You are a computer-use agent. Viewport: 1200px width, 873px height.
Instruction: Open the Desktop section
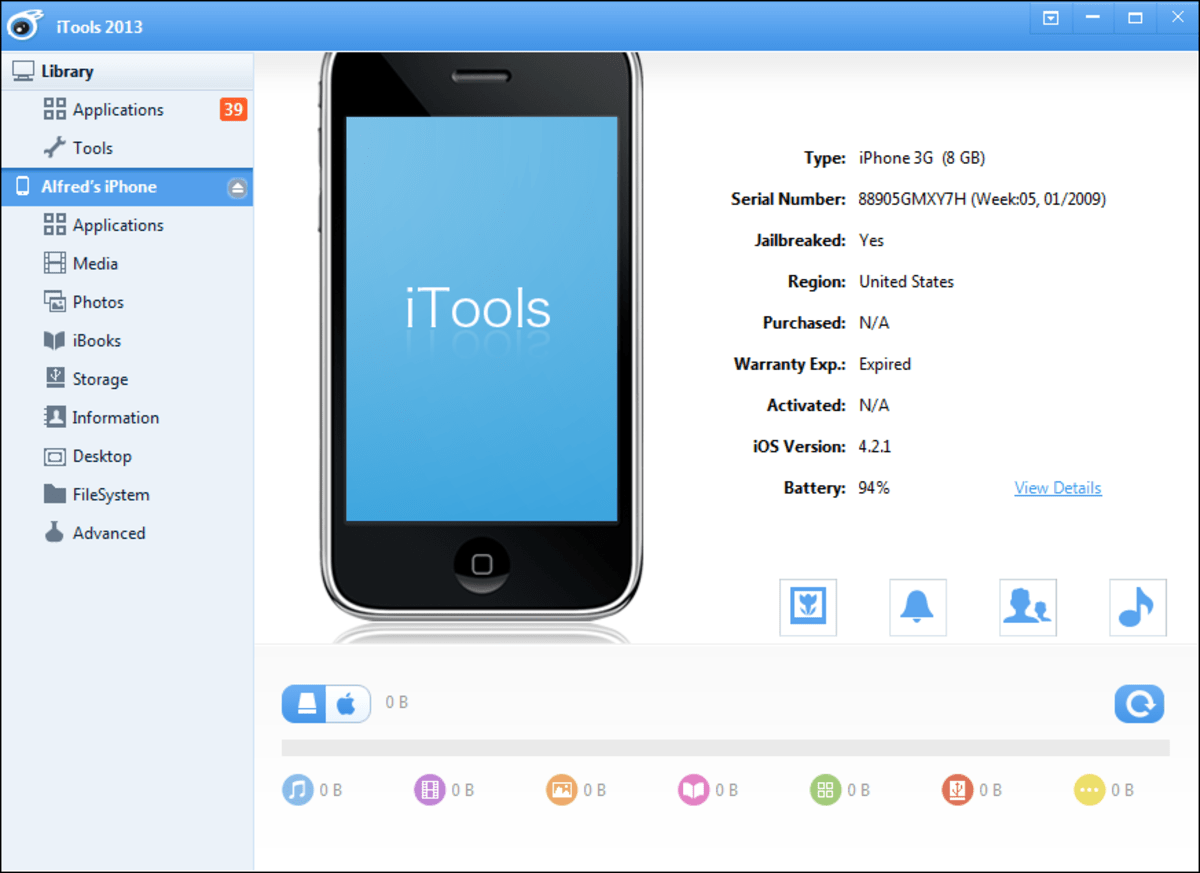click(x=127, y=456)
